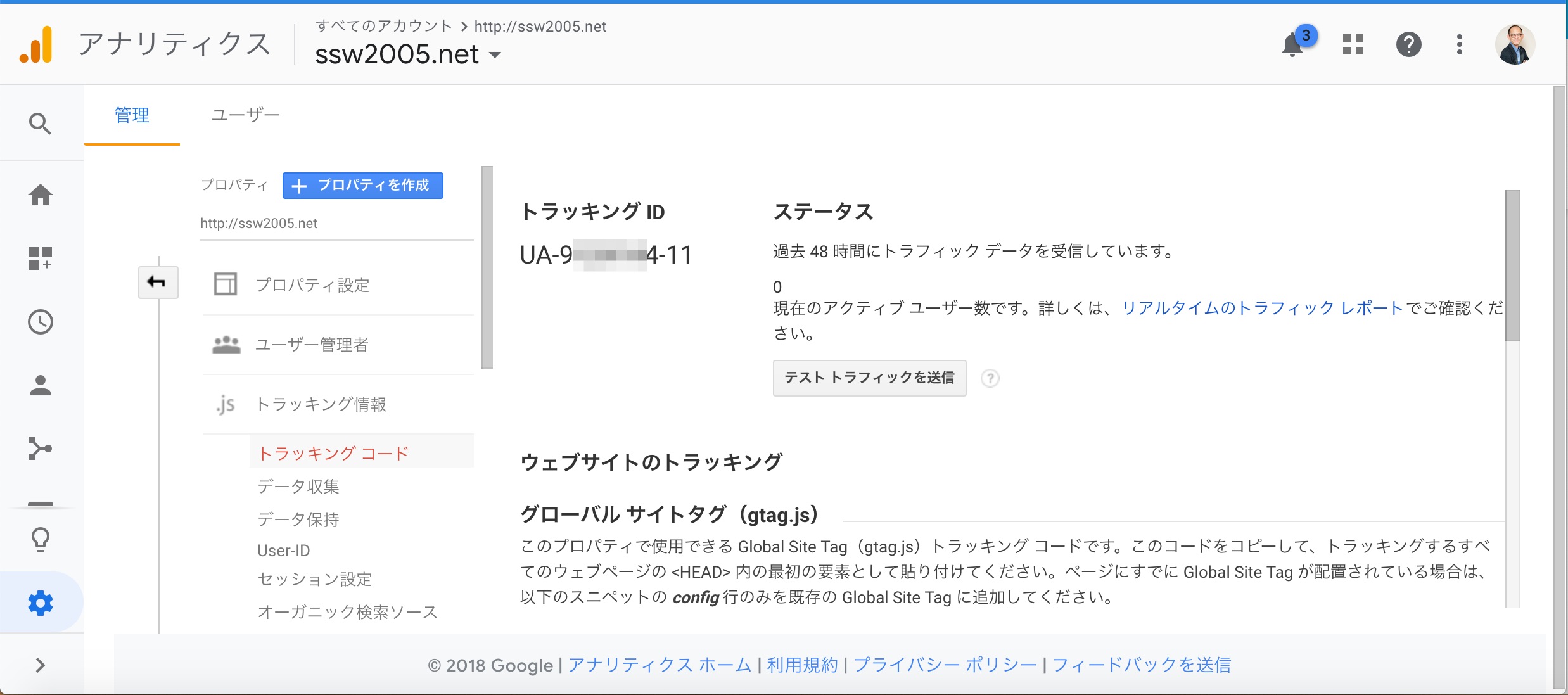This screenshot has height=695, width=1568.
Task: Go to Home via sidebar house icon
Action: [41, 195]
